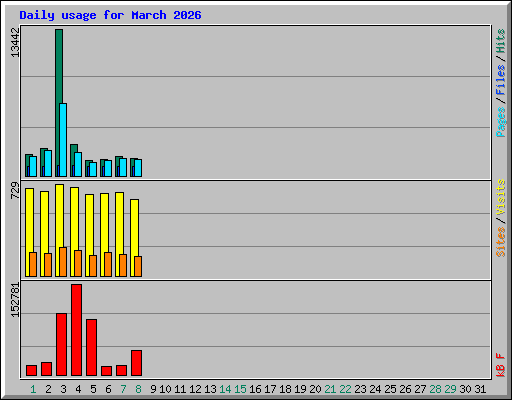Click the orange Sites bar for day 8
This screenshot has width=512, height=400.
point(138,267)
